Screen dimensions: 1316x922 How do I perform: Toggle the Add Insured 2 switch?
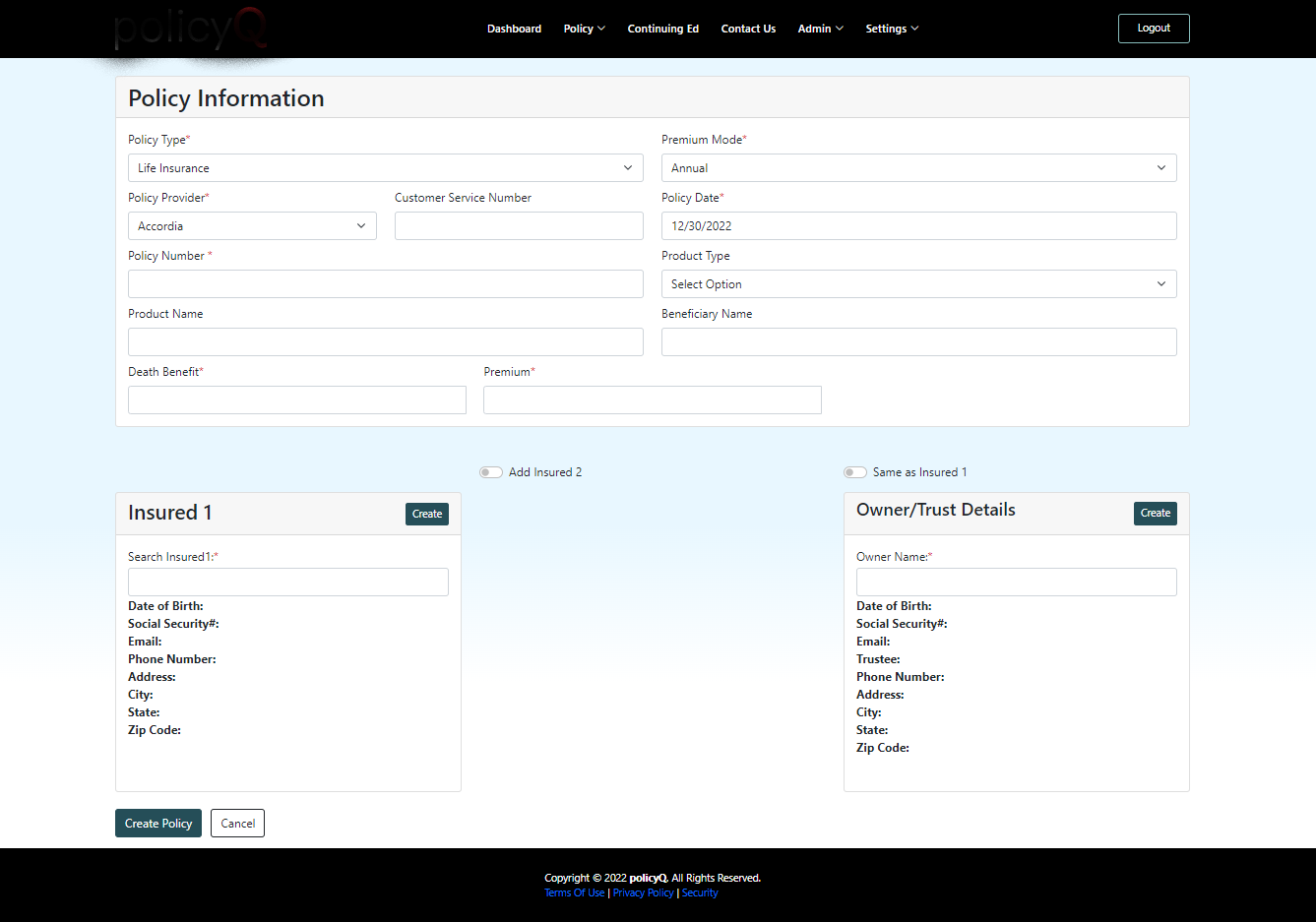pos(491,472)
